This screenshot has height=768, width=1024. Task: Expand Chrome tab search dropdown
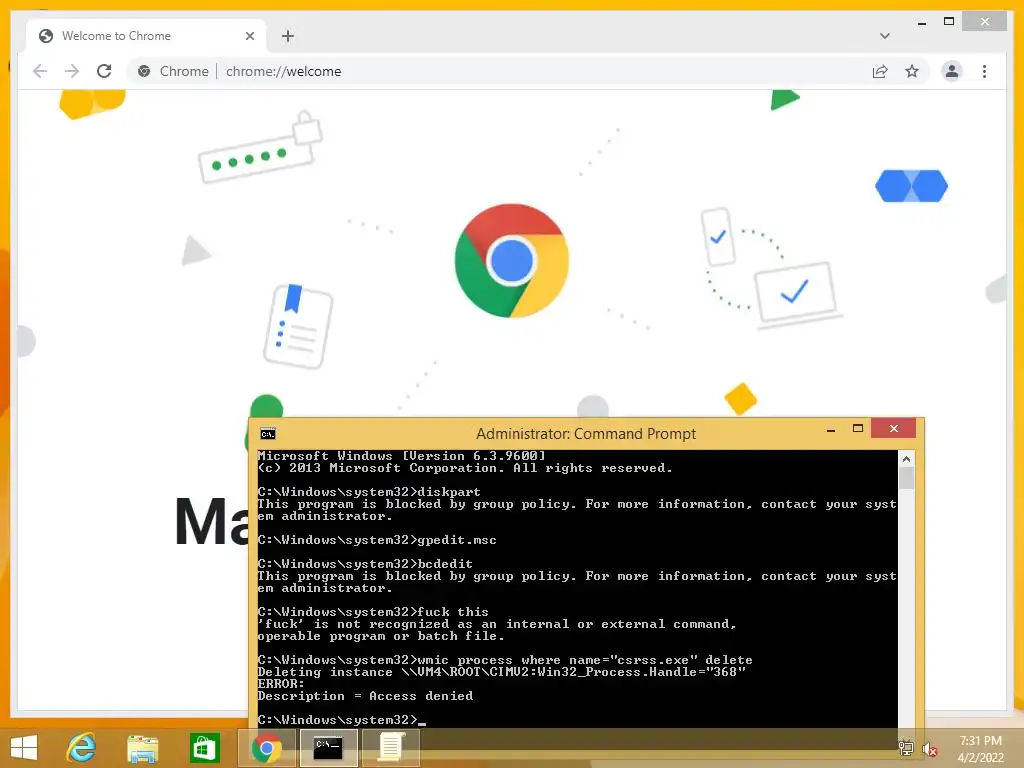click(x=884, y=36)
